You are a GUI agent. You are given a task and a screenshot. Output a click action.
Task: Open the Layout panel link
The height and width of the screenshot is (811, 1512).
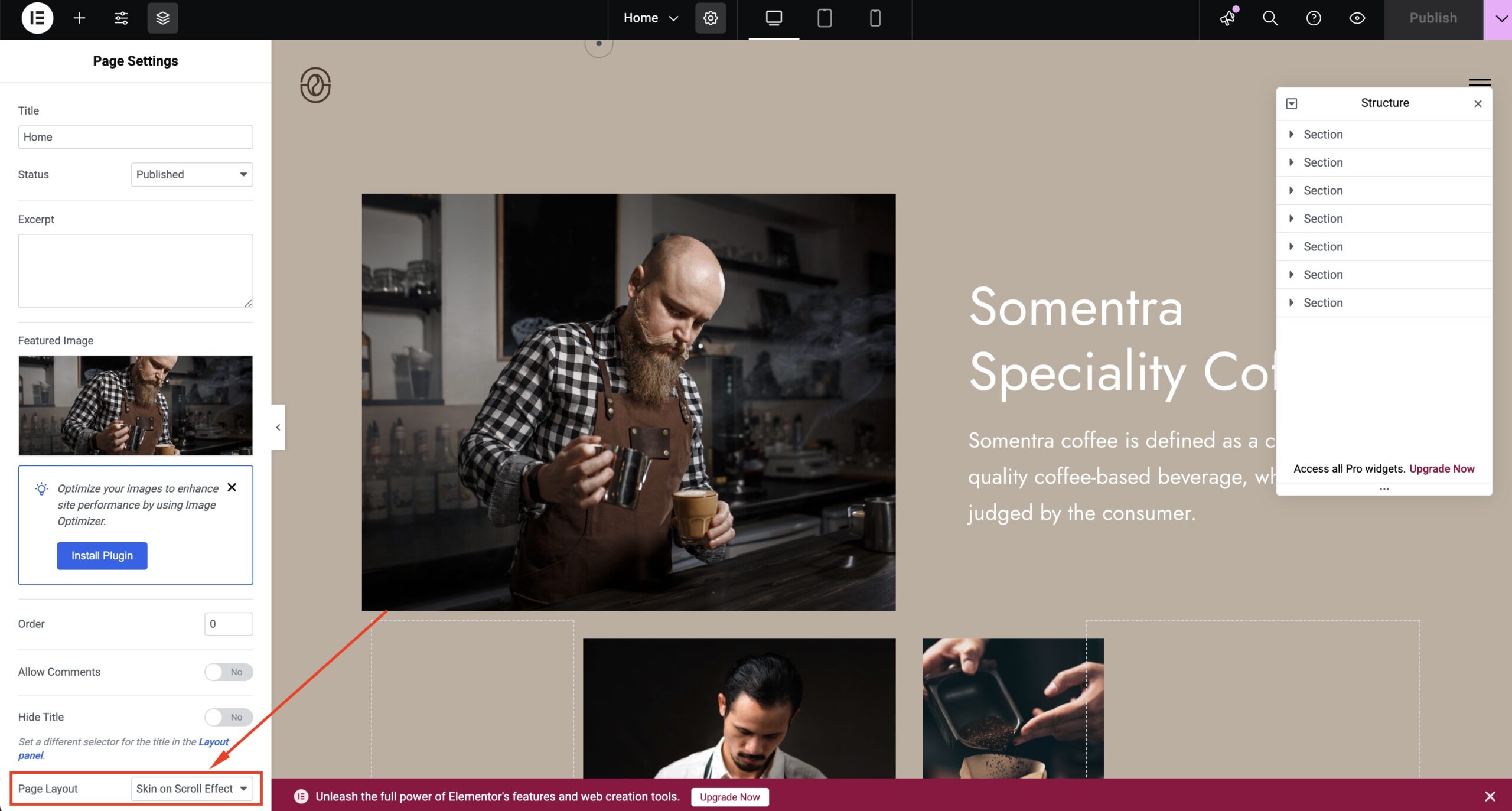coord(213,742)
